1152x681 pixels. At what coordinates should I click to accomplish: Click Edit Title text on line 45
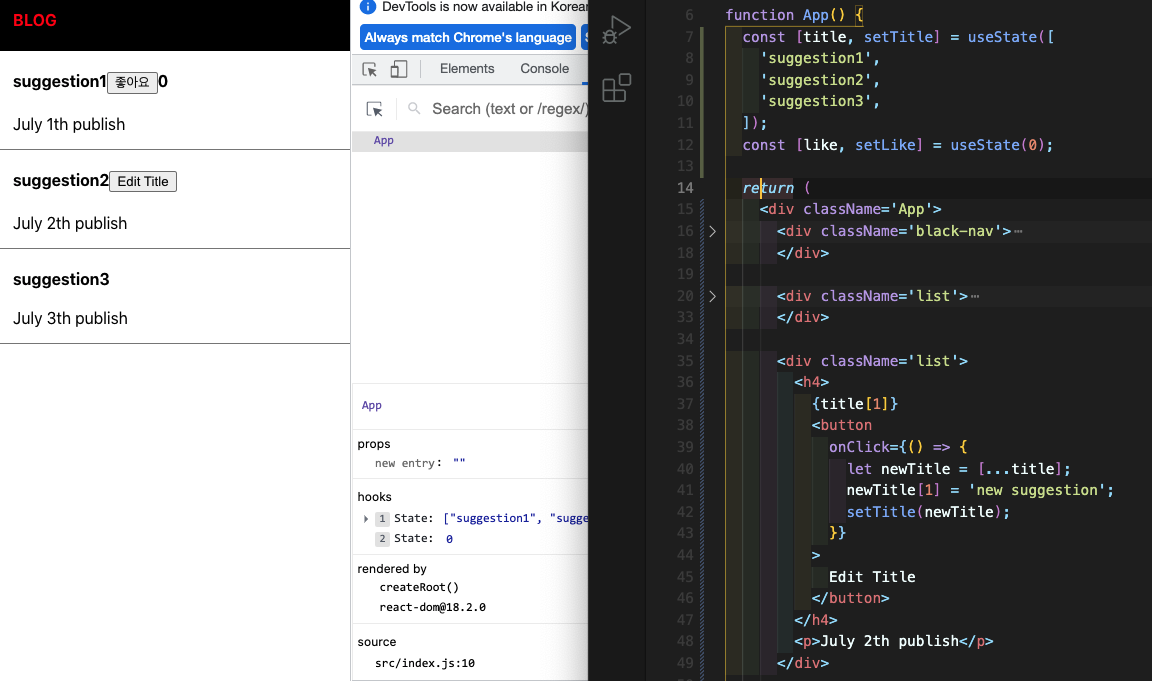point(872,577)
